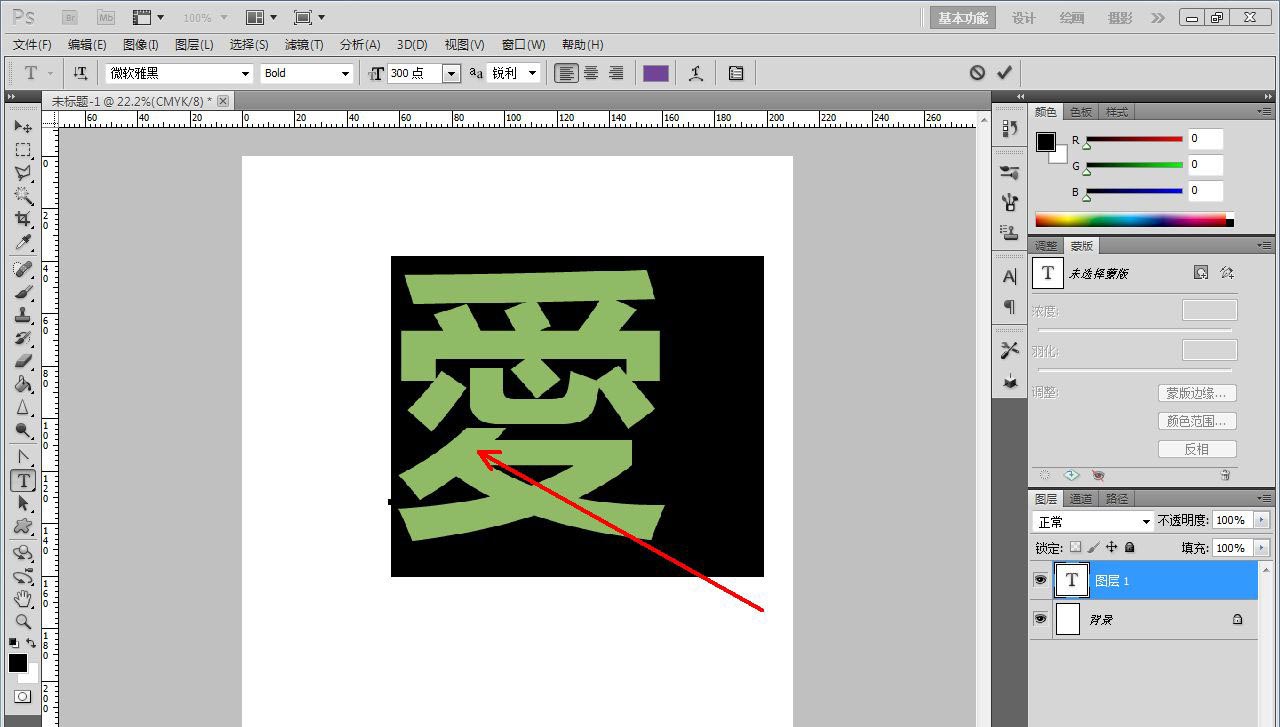This screenshot has width=1280, height=727.
Task: Open layer opacity 不透明度 slider arrow
Action: [1261, 520]
